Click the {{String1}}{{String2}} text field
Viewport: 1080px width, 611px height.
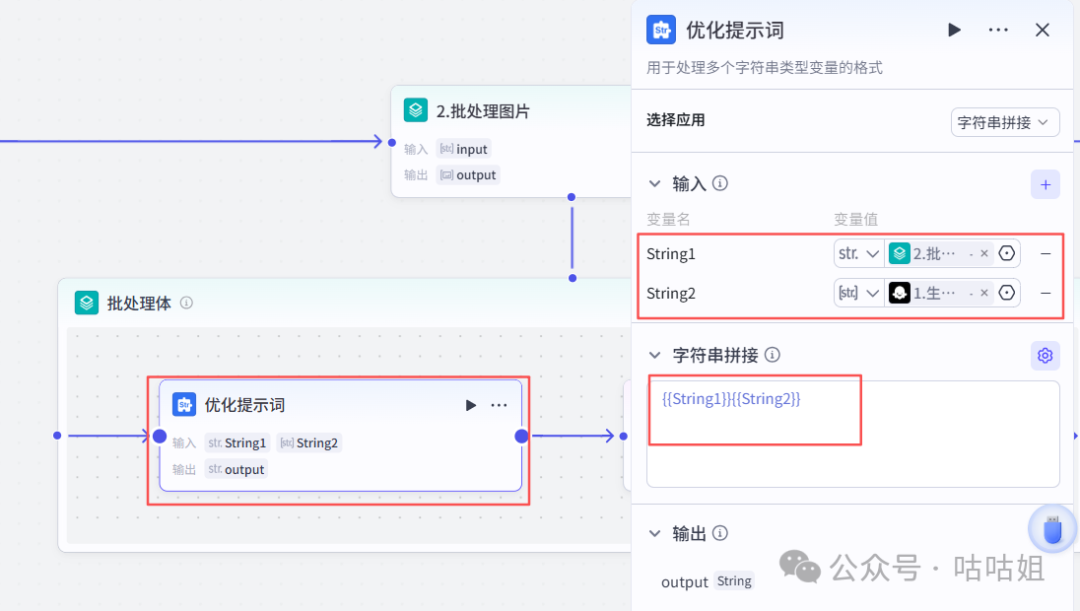755,409
